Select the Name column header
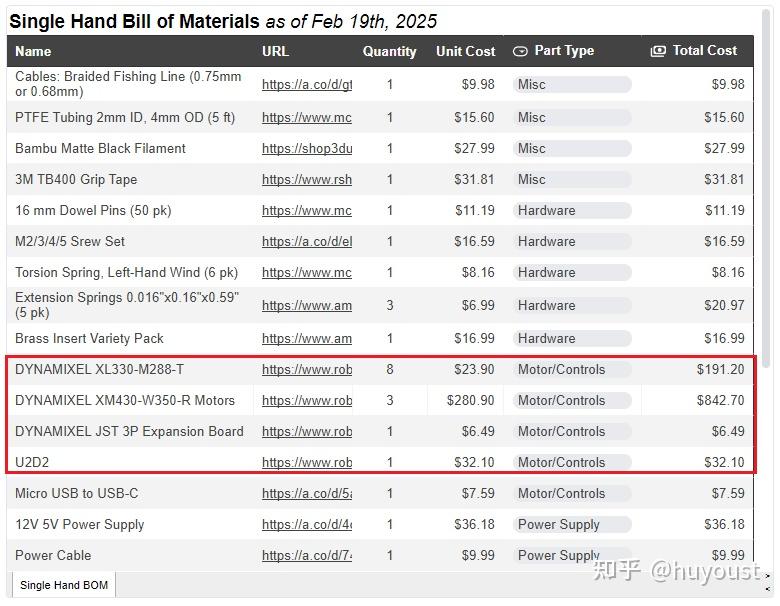Image resolution: width=780 pixels, height=606 pixels. click(33, 51)
